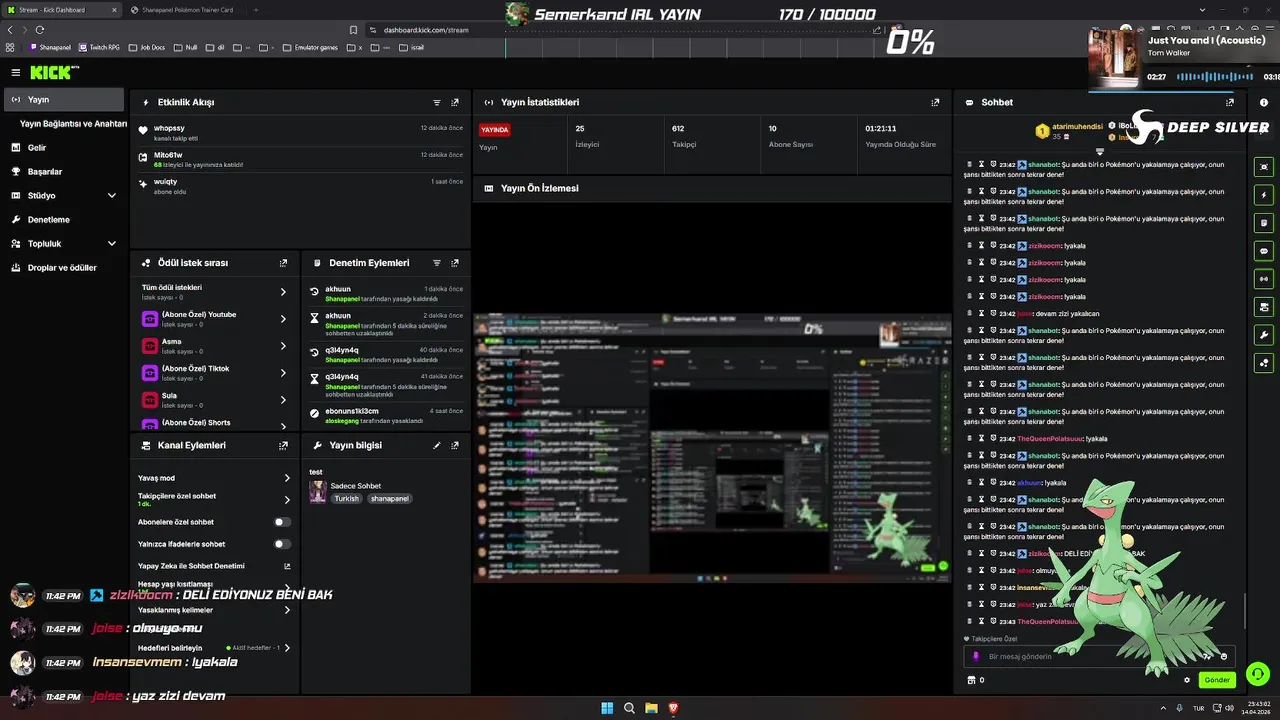Screen dimensions: 1280x720
Task: Open the Shanapanel bookmark
Action: coord(51,47)
